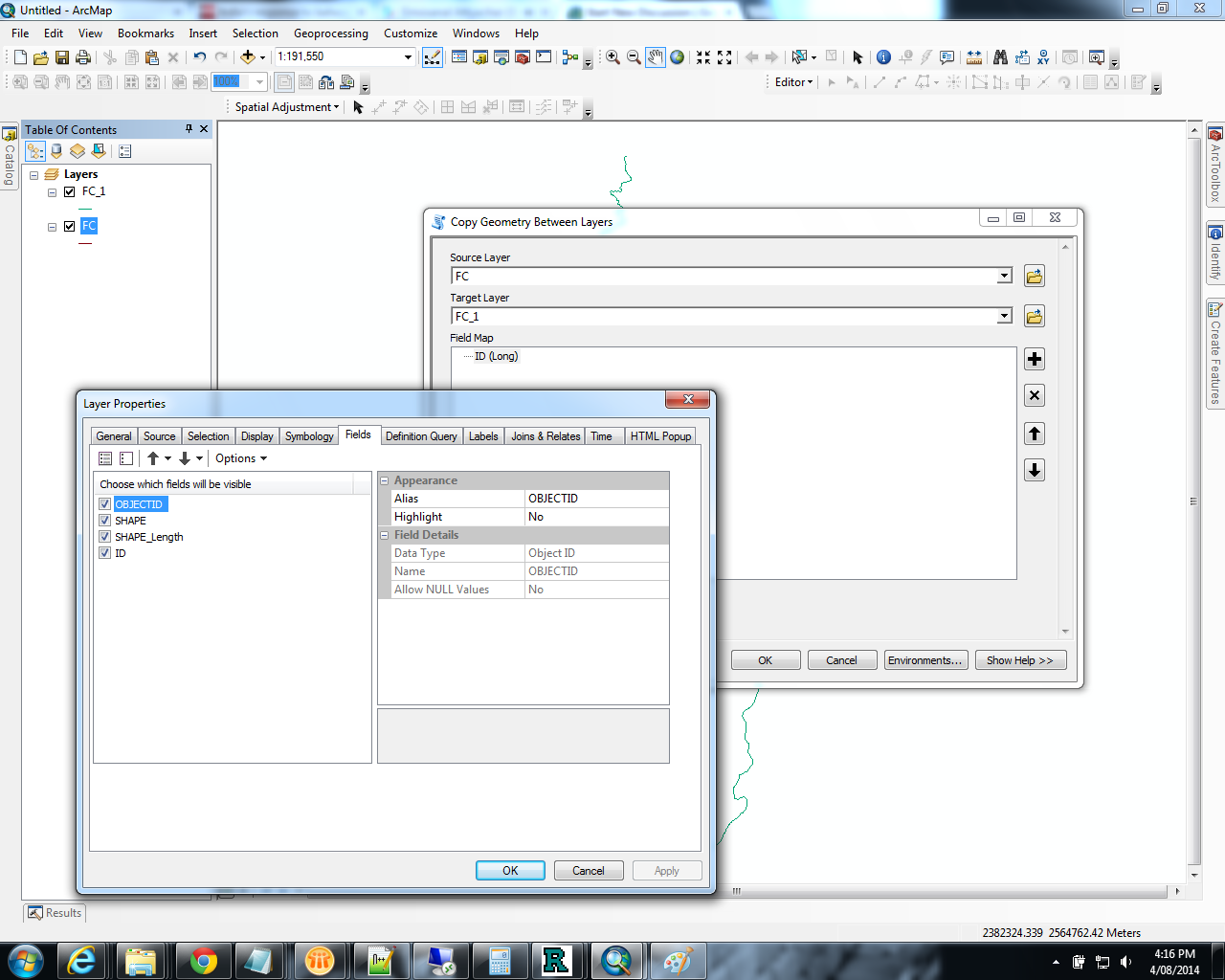Switch to the Joins & Relates tab
The width and height of the screenshot is (1225, 980).
[x=546, y=436]
